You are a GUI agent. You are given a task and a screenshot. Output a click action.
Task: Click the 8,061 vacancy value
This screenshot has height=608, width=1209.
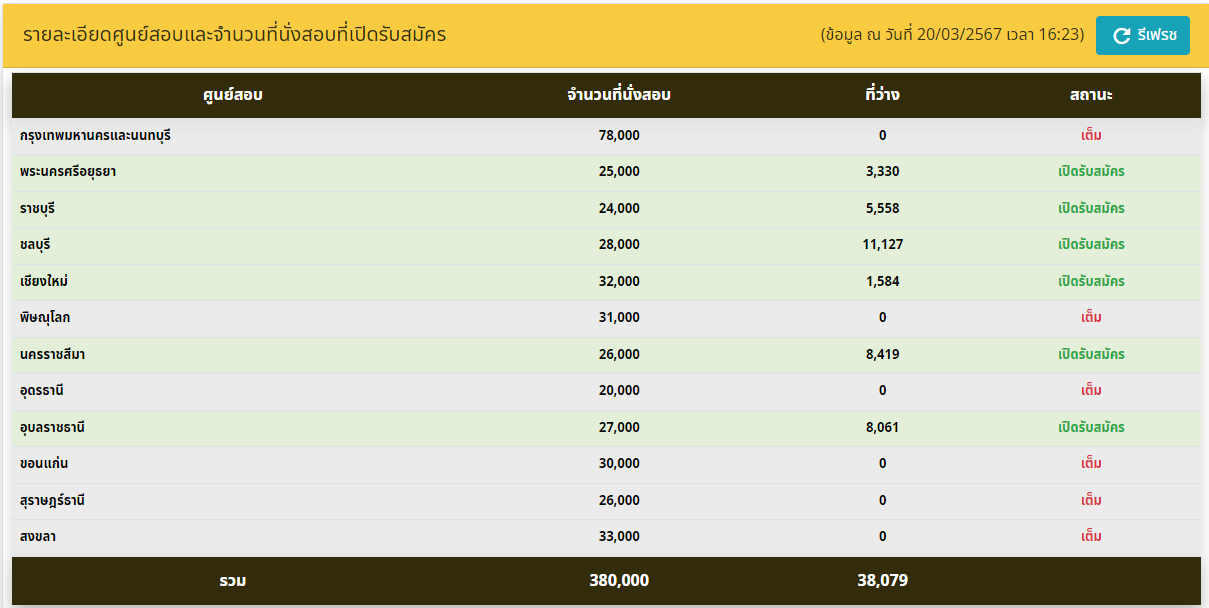pyautogui.click(x=883, y=427)
